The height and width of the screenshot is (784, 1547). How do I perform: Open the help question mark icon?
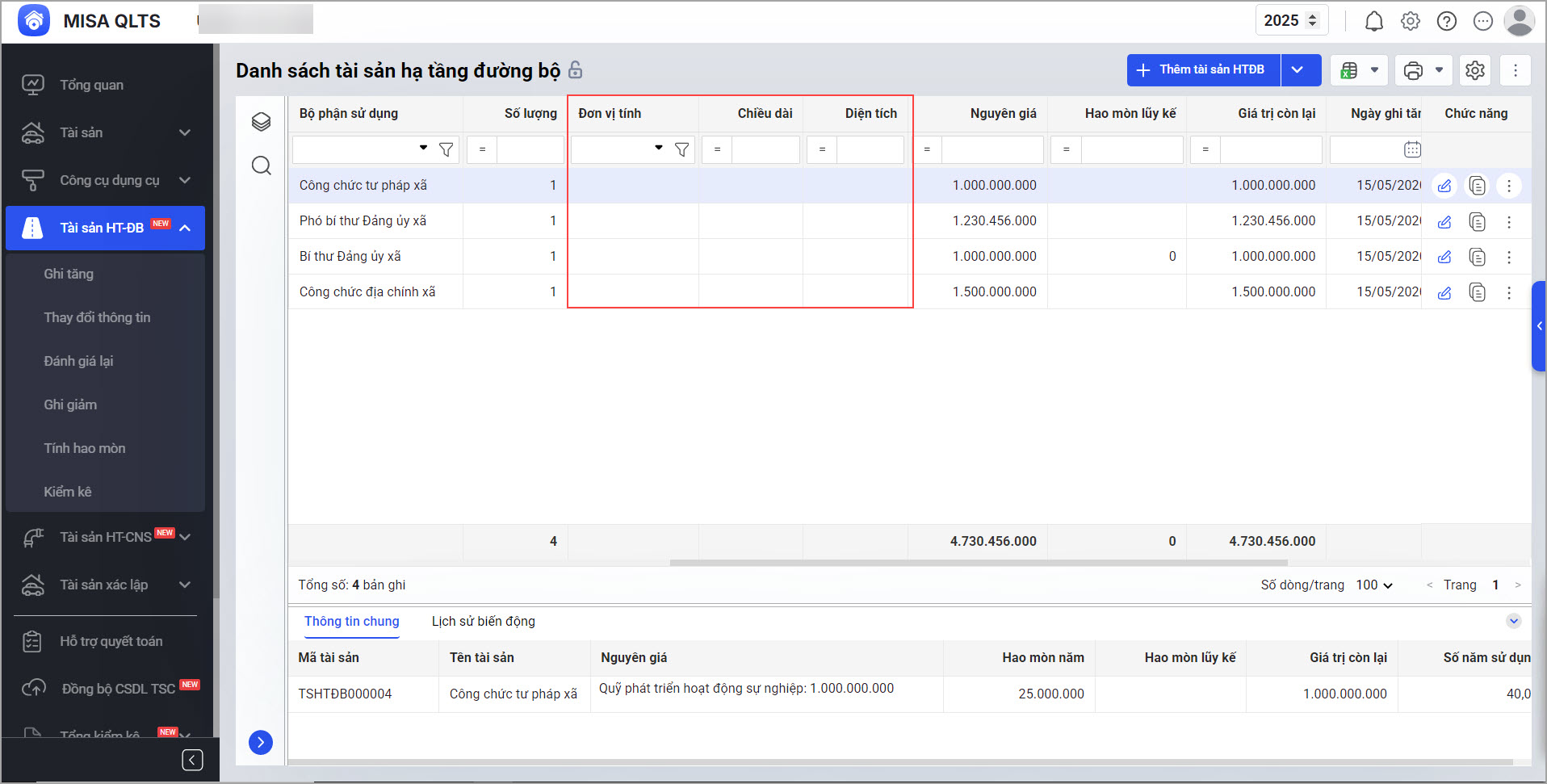click(1446, 22)
